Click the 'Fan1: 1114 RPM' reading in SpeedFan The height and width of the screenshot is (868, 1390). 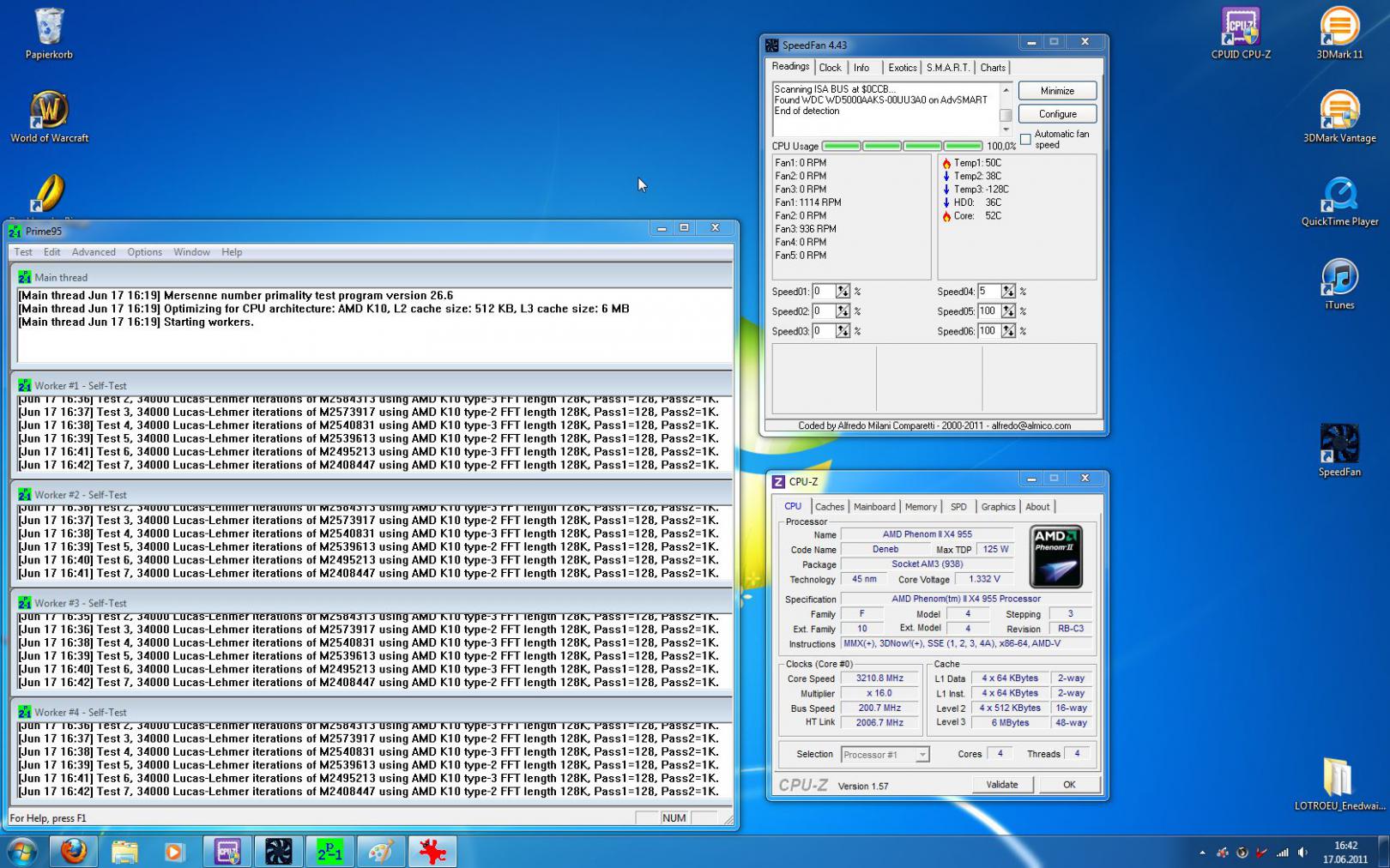807,203
